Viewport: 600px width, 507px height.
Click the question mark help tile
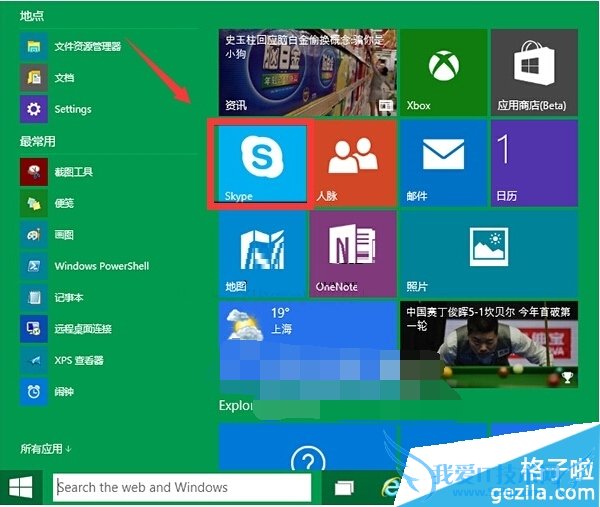coord(308,447)
